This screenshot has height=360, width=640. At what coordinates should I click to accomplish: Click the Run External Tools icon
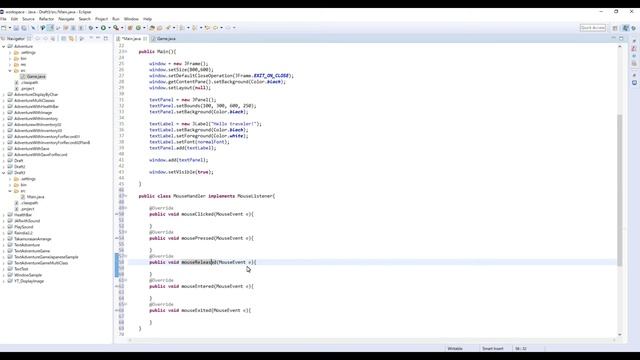point(116,28)
